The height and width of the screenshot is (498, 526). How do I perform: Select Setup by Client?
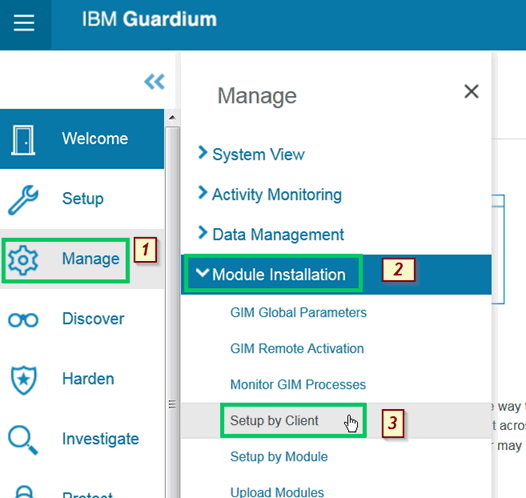(x=274, y=420)
